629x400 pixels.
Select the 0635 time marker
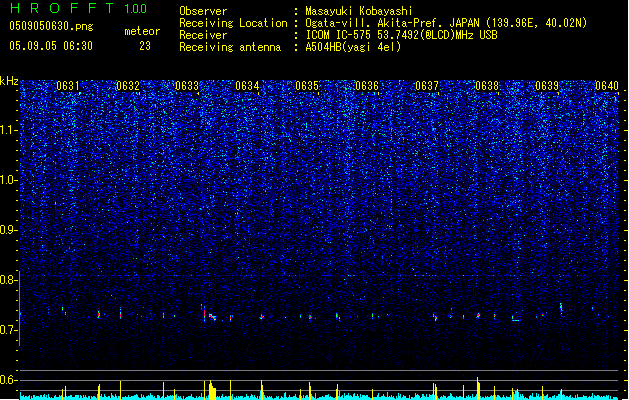pos(307,86)
